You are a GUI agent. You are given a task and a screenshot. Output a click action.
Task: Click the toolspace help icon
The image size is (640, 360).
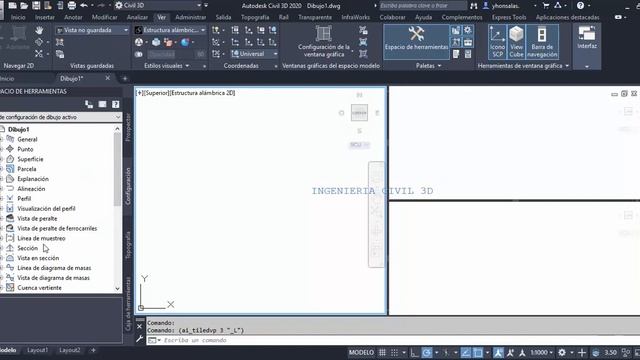tap(116, 104)
